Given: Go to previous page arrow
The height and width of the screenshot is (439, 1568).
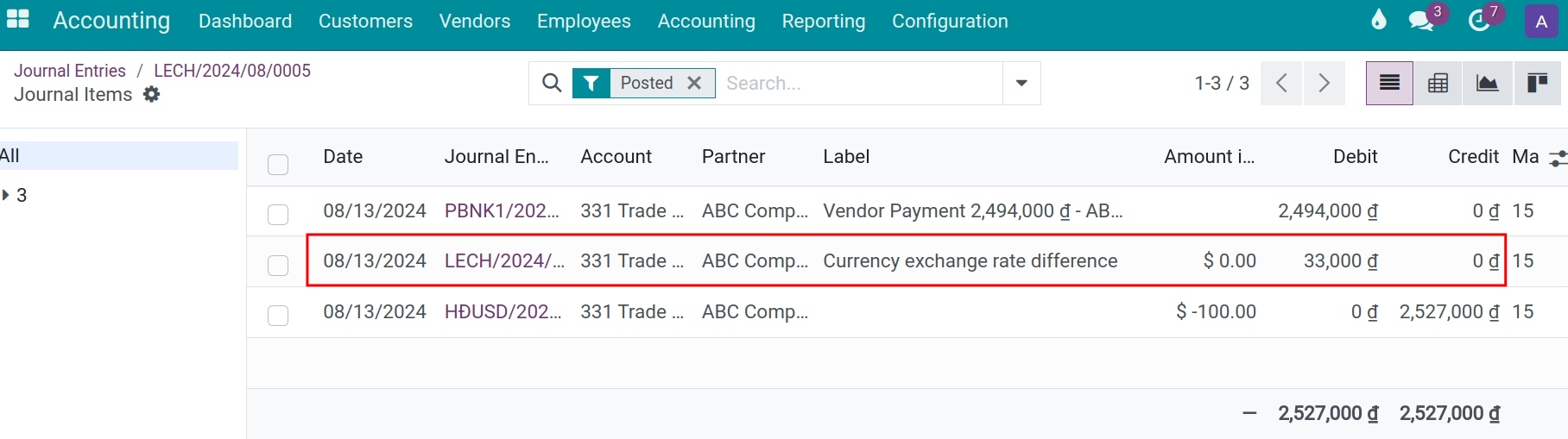Looking at the screenshot, I should pyautogui.click(x=1281, y=83).
